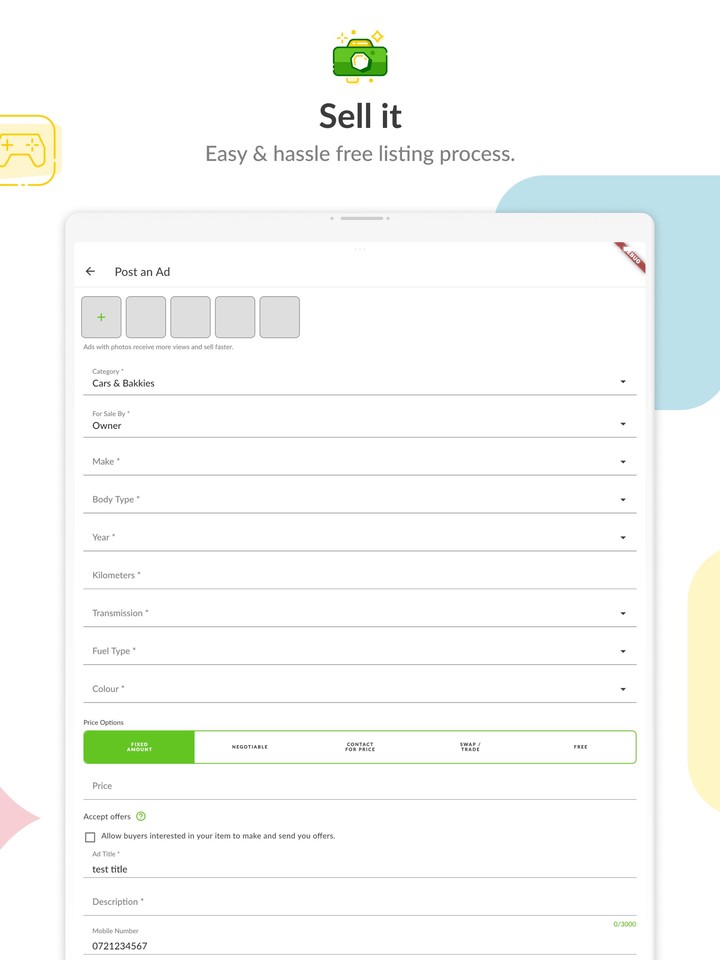Select the last empty photo slot
This screenshot has width=720, height=960.
pyautogui.click(x=279, y=317)
